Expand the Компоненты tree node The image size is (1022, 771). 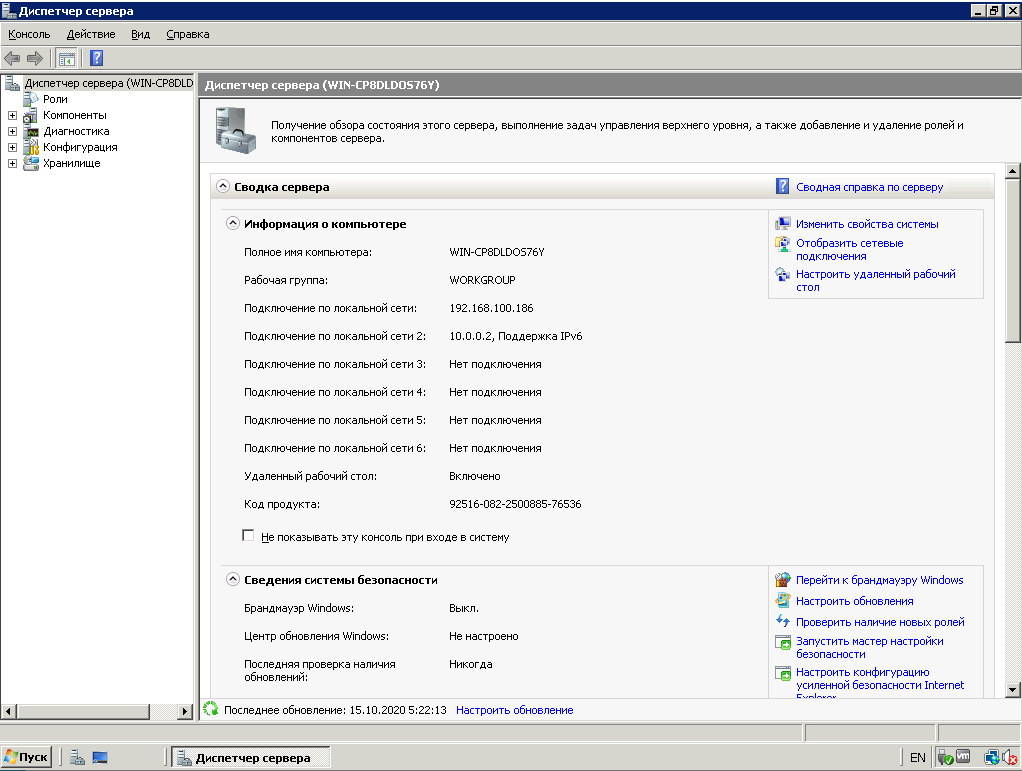[12, 115]
